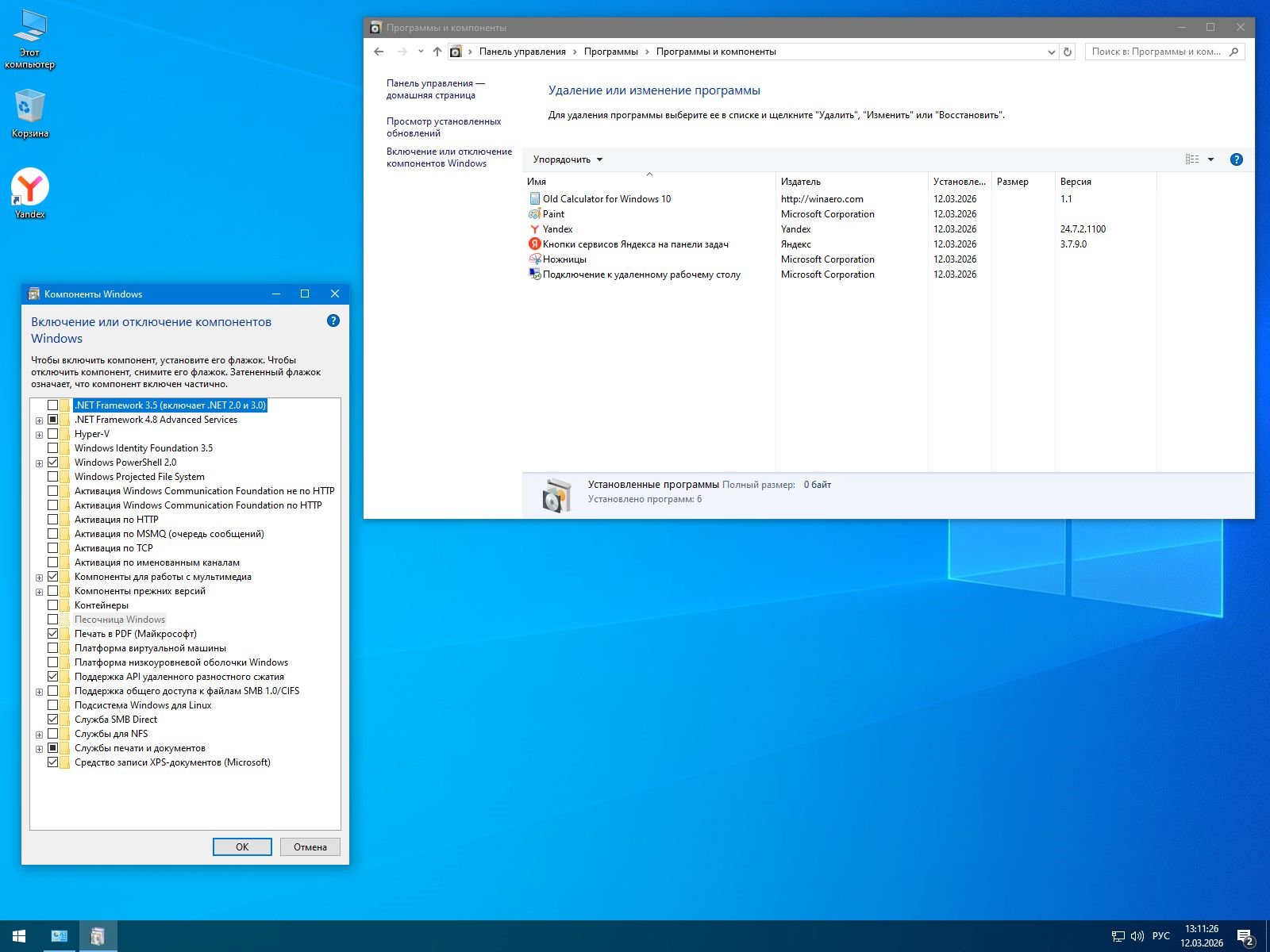Sort by the Издатель column header
This screenshot has height=952, width=1270.
800,182
